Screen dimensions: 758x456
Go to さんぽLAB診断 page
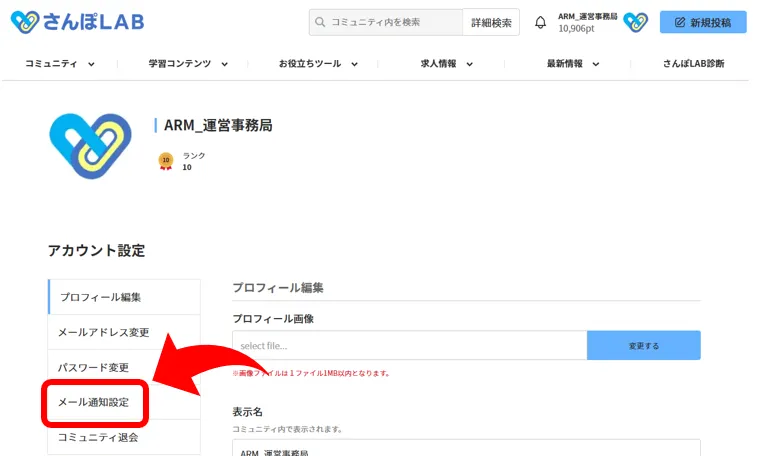693,64
